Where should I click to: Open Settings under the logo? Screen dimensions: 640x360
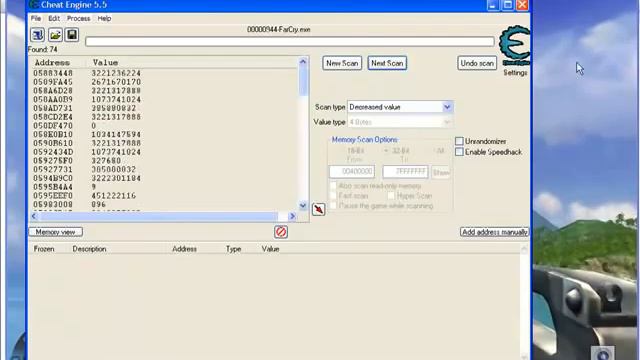pos(515,73)
